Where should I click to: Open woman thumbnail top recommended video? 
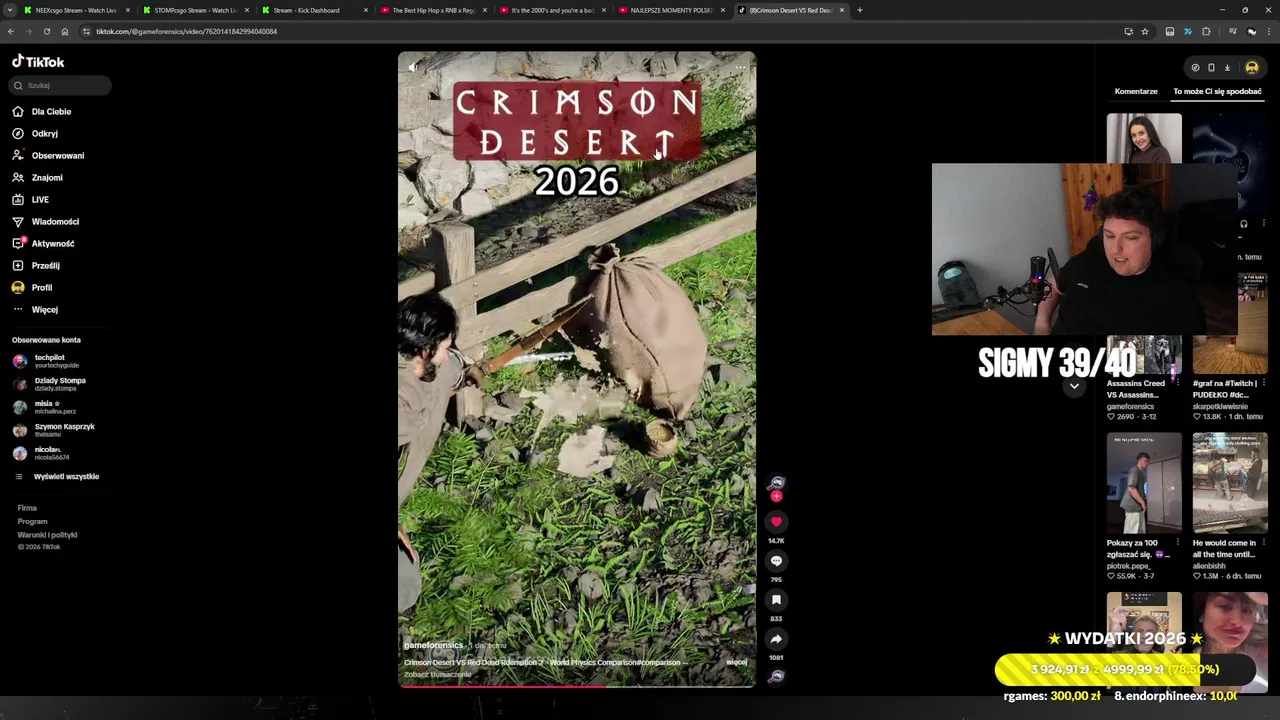(1144, 138)
